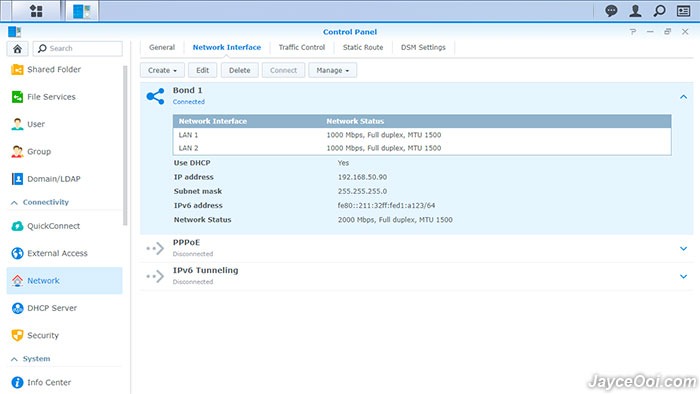Screen dimensions: 700x394
Task: Expand the PPPoE section
Action: coord(683,249)
